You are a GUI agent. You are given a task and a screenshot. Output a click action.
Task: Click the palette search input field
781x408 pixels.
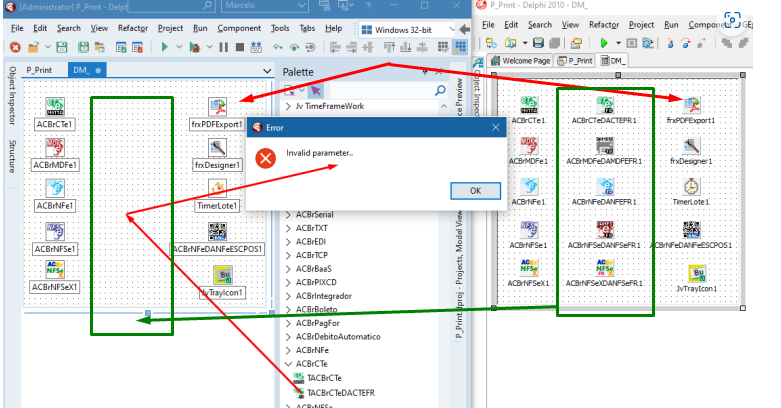pyautogui.click(x=381, y=91)
